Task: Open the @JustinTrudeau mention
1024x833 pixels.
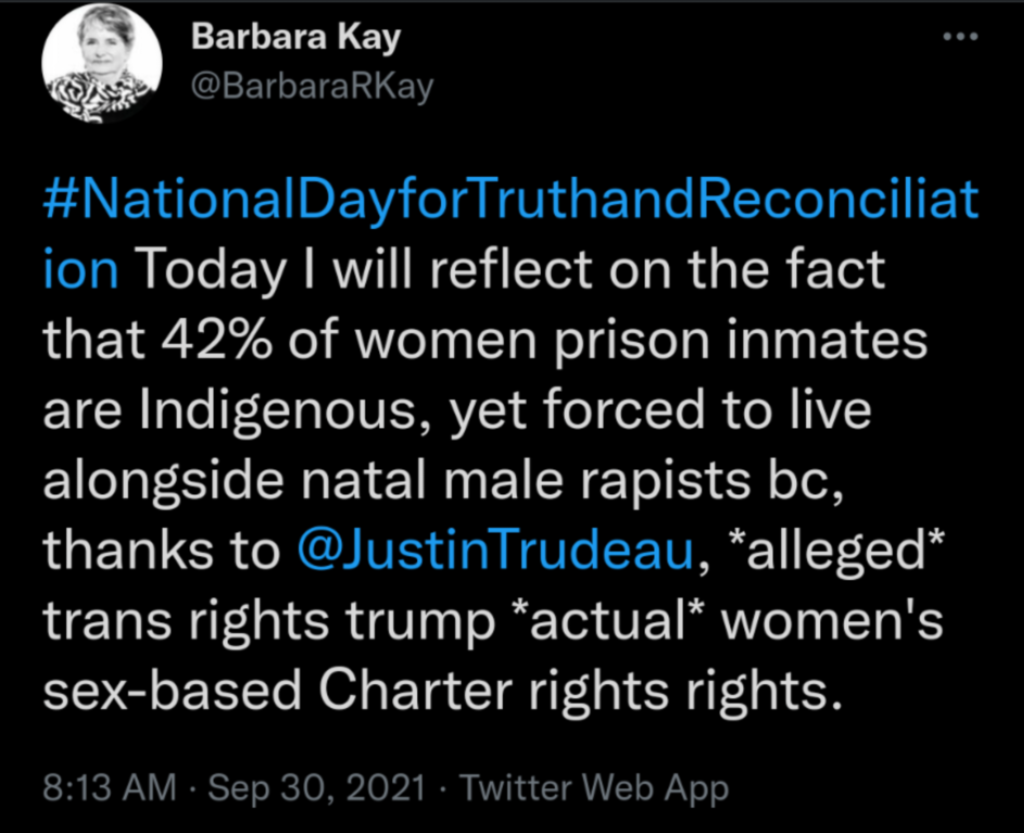Action: coord(494,550)
